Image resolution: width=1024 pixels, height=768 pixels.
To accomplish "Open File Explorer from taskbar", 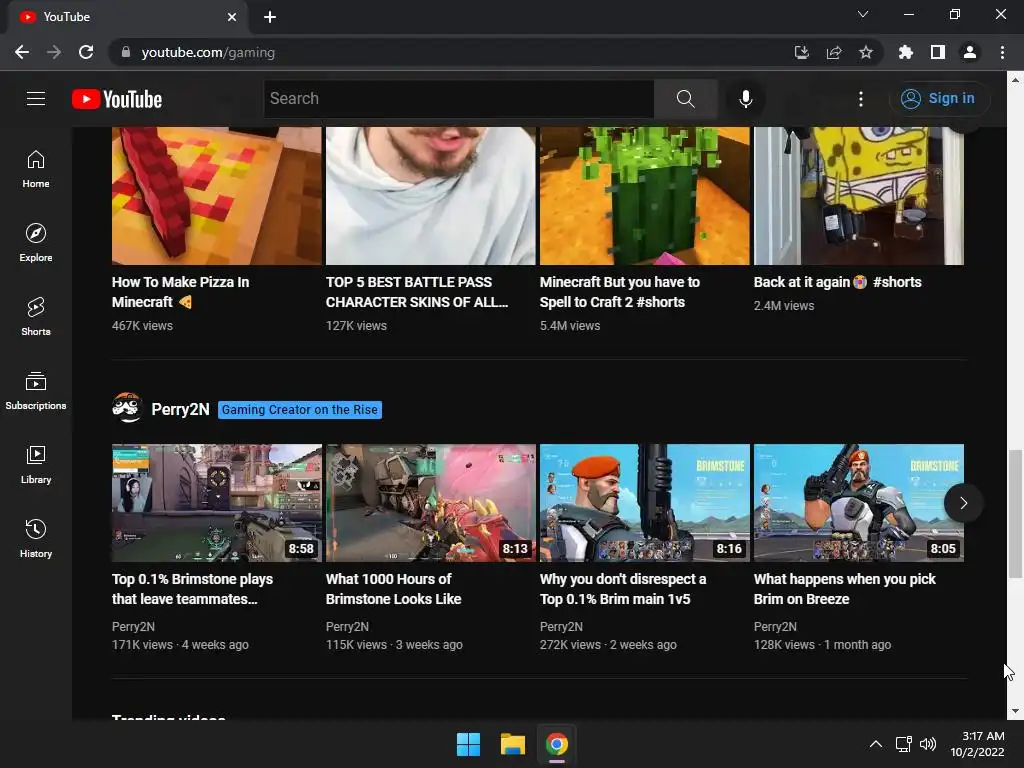I will click(513, 744).
